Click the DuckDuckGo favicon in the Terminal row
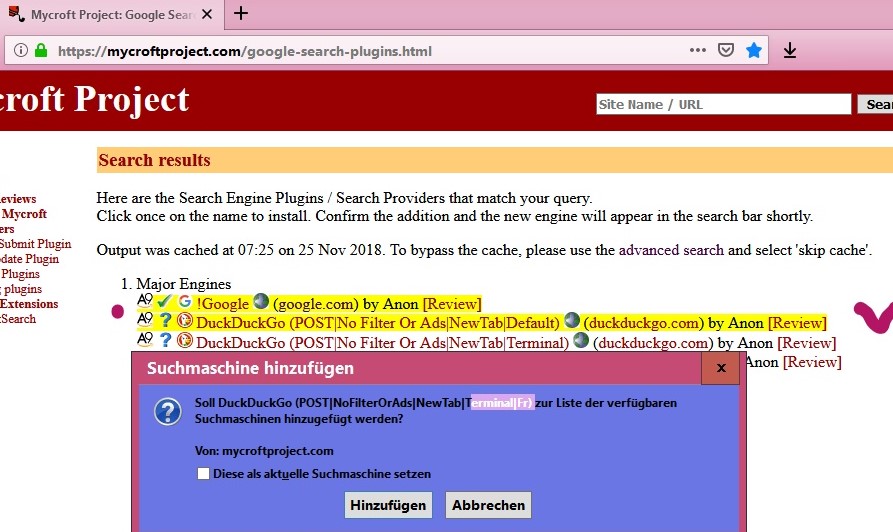The image size is (893, 532). (x=185, y=340)
